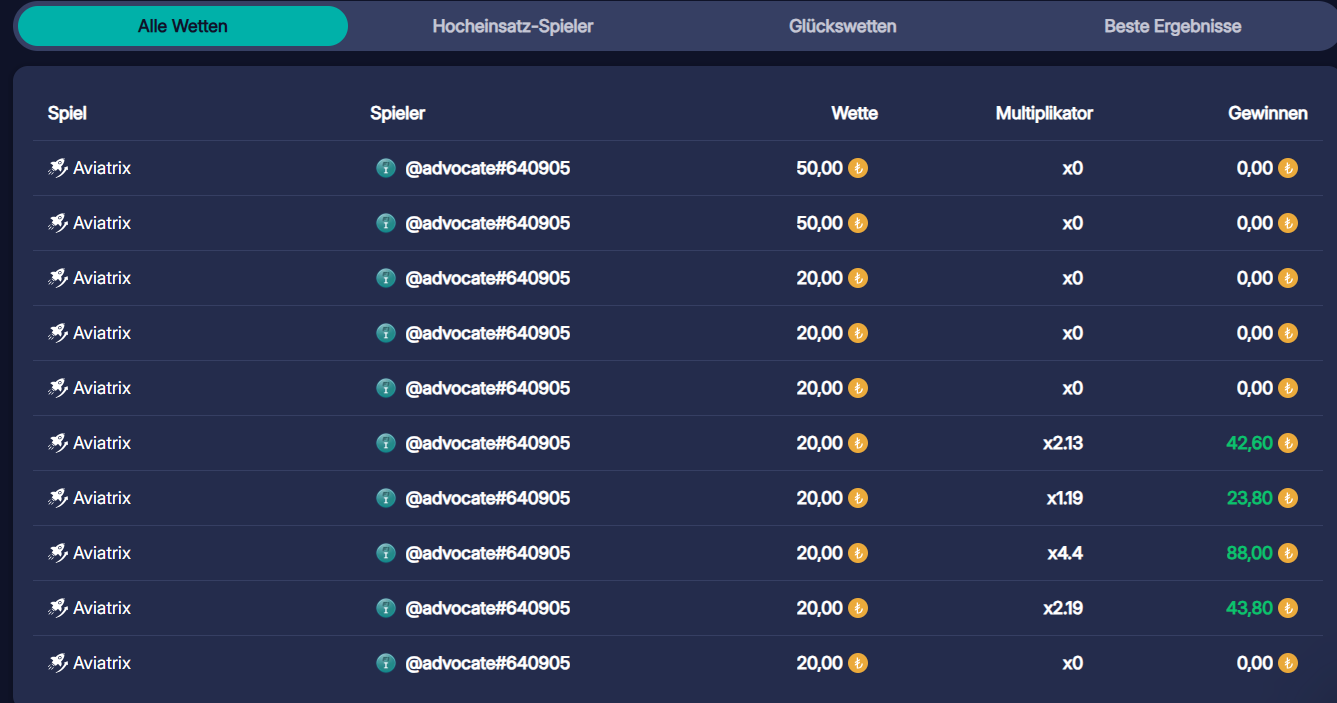Open @advocate#640905 in the x2.19 row
1337x703 pixels.
(x=488, y=608)
